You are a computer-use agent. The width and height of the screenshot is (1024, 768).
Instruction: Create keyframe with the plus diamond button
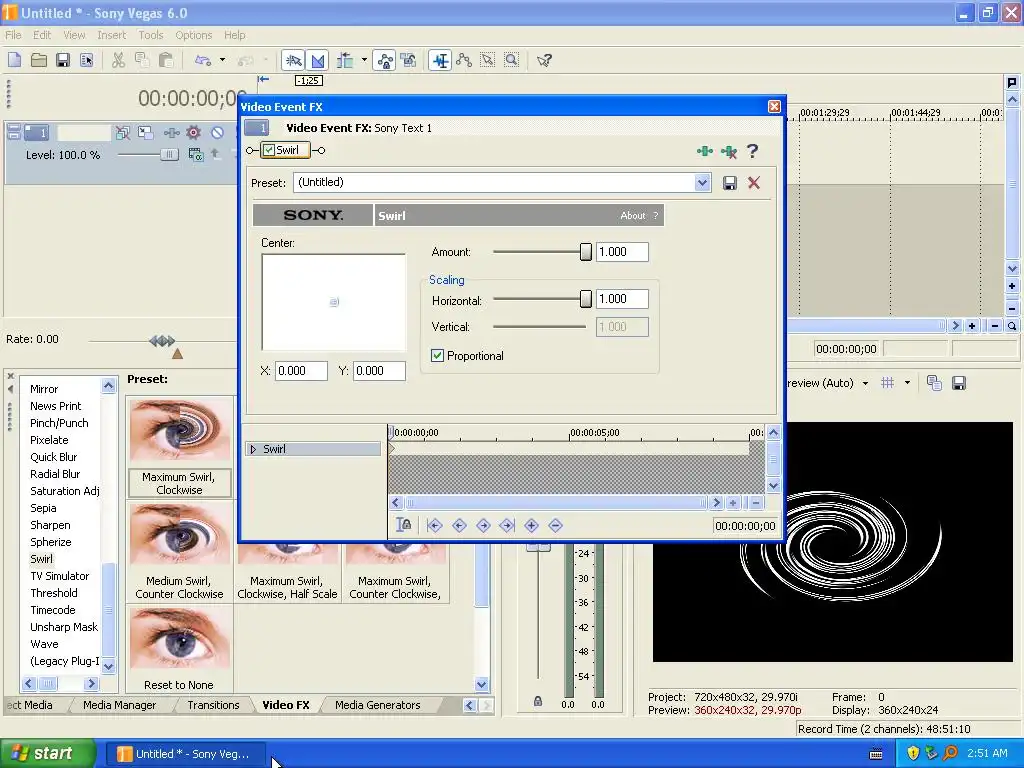click(x=532, y=526)
